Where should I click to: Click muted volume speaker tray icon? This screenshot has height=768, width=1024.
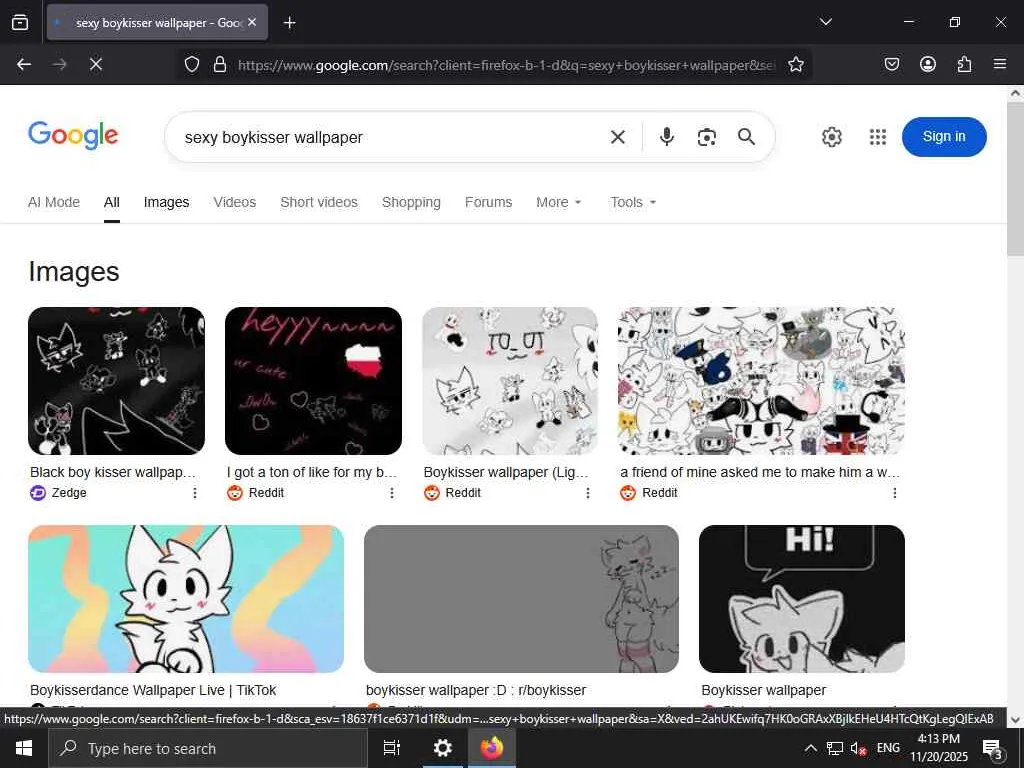point(858,749)
